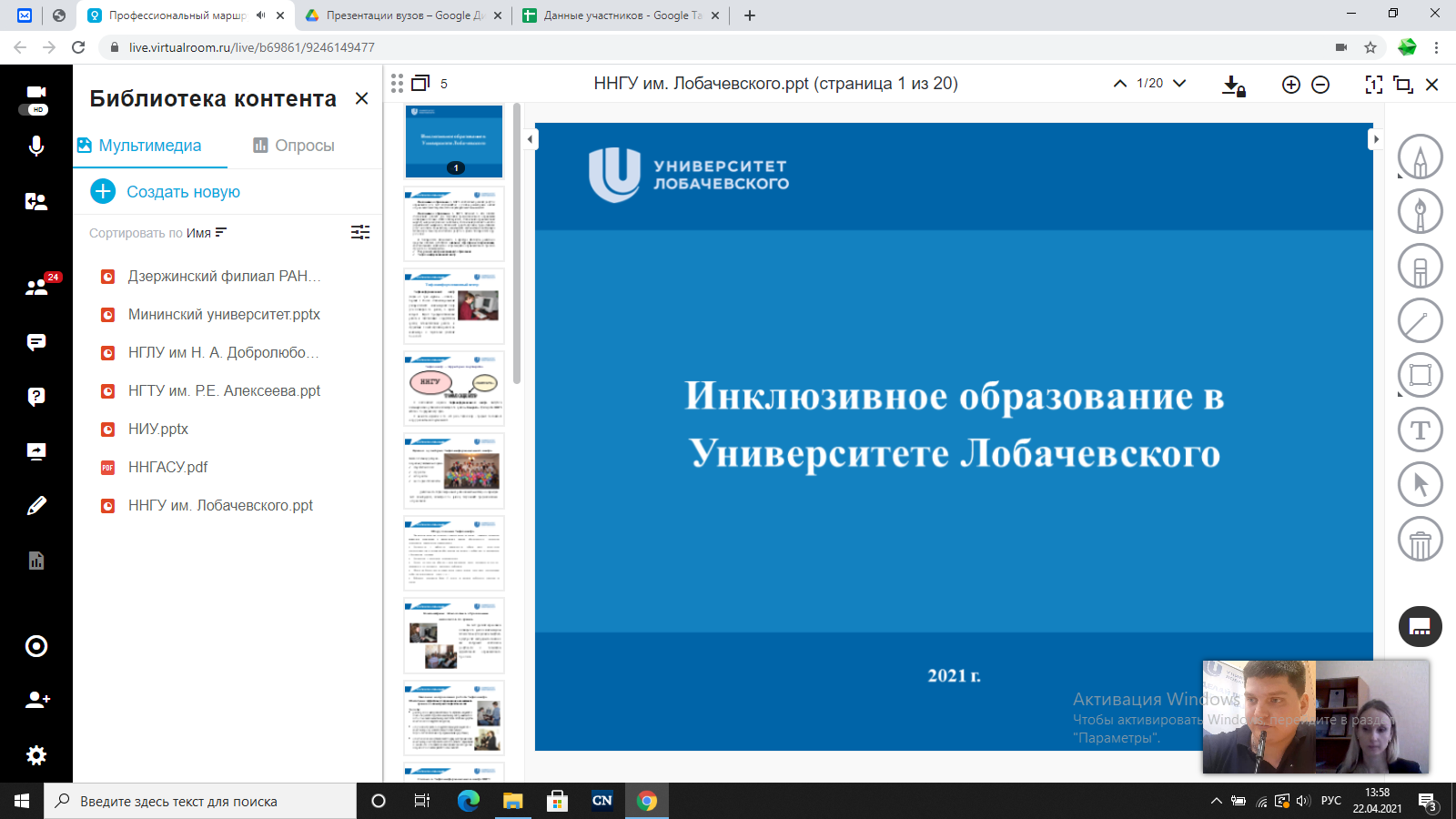This screenshot has height=819, width=1456.
Task: Select the pointer cursor tool
Action: tap(1421, 484)
